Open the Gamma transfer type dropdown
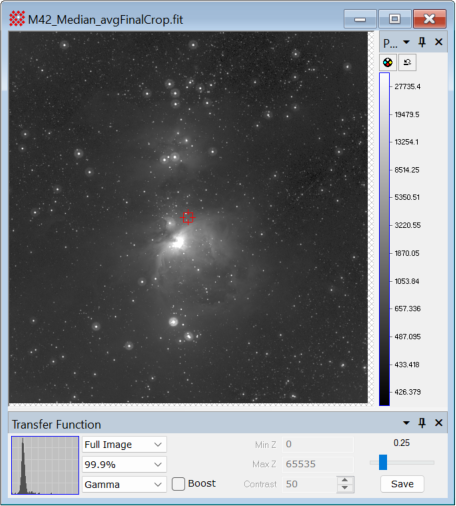456x506 pixels. [124, 484]
